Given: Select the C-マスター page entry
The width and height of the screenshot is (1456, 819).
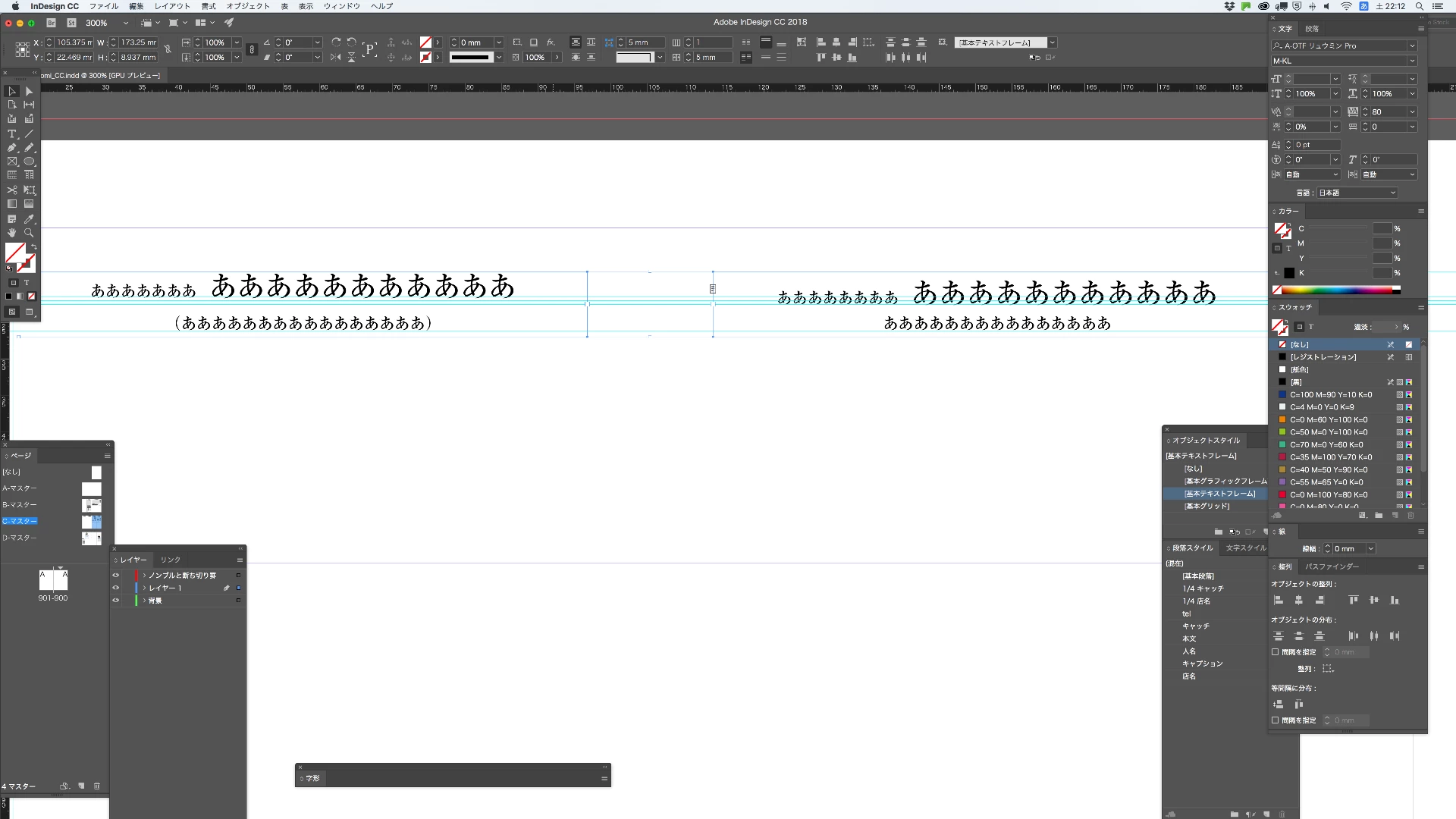Looking at the screenshot, I should (x=20, y=521).
